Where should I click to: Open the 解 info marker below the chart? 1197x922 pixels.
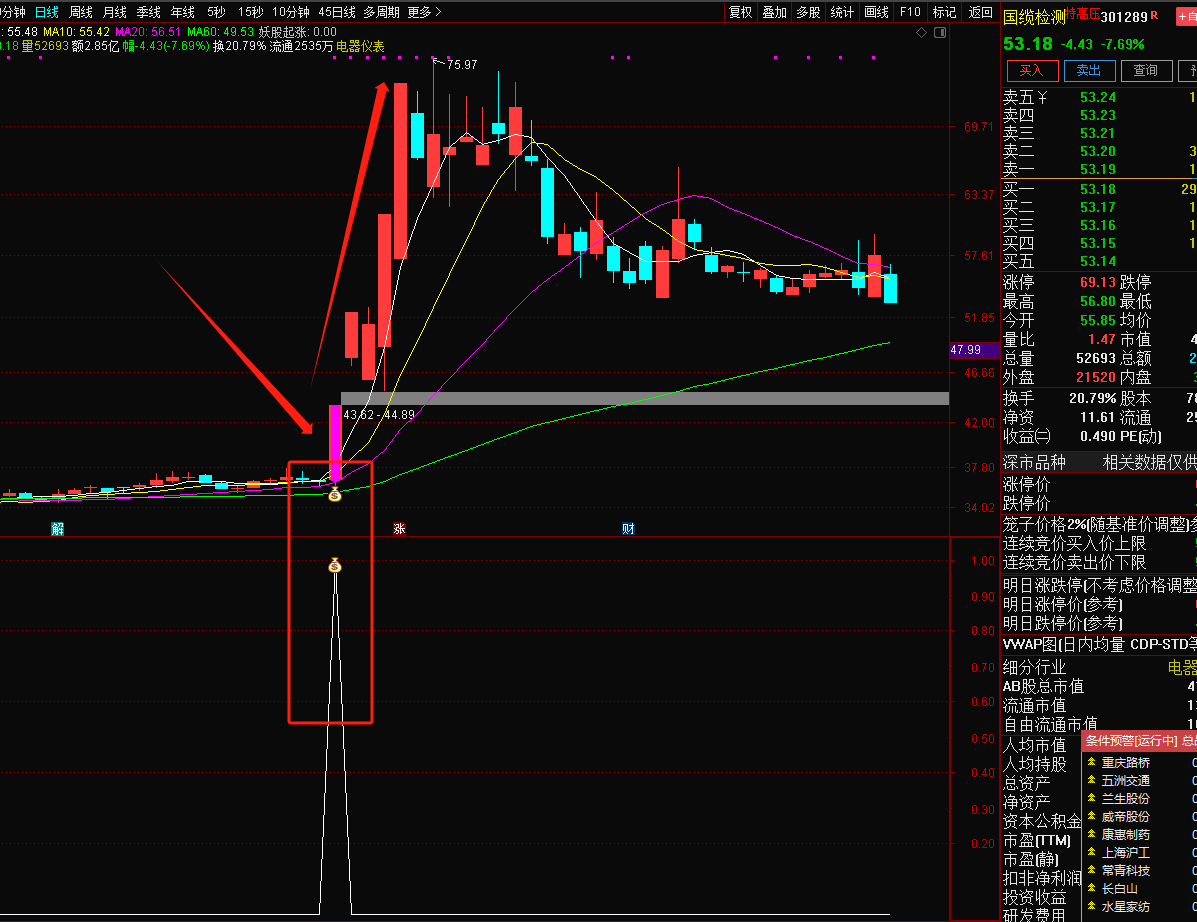coord(57,529)
